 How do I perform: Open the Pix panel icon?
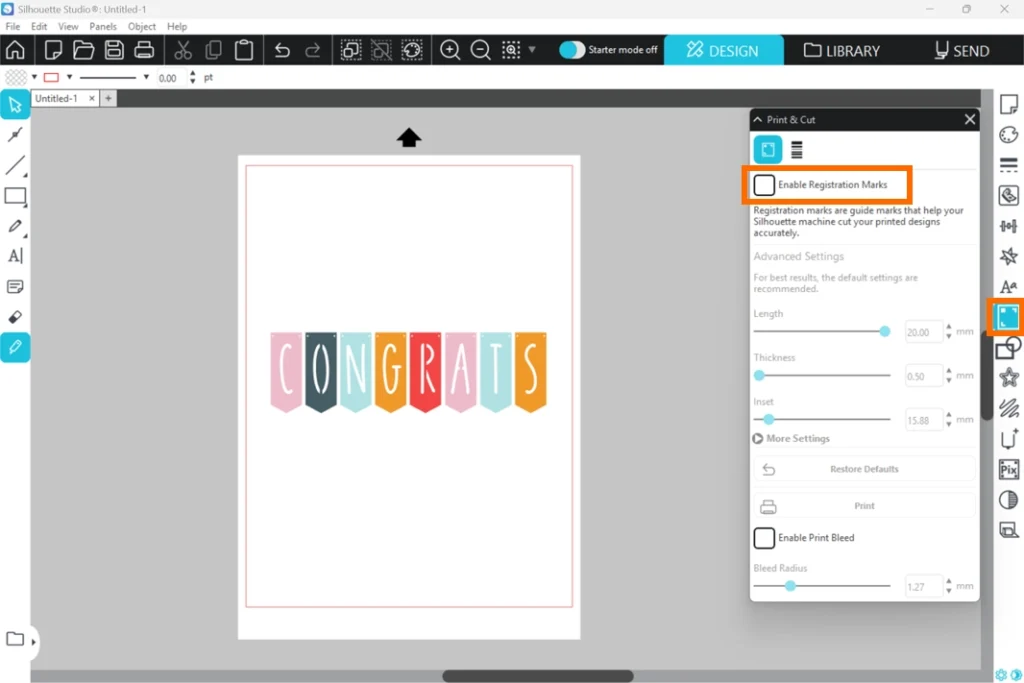click(x=1008, y=469)
